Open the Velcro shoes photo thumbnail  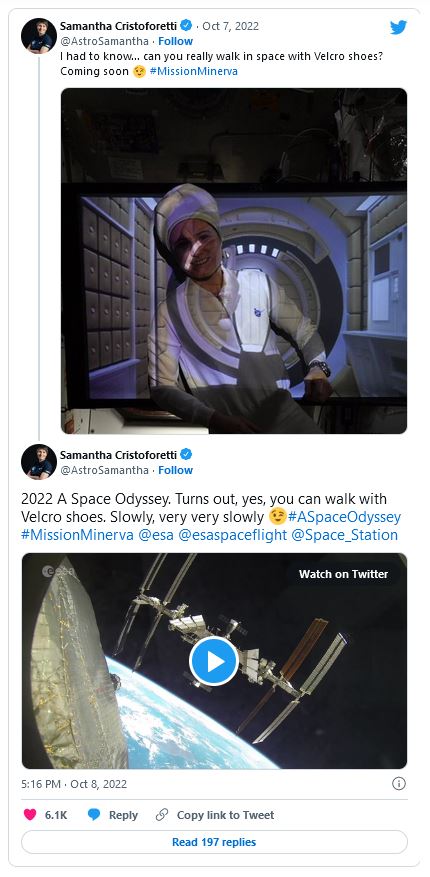point(234,261)
